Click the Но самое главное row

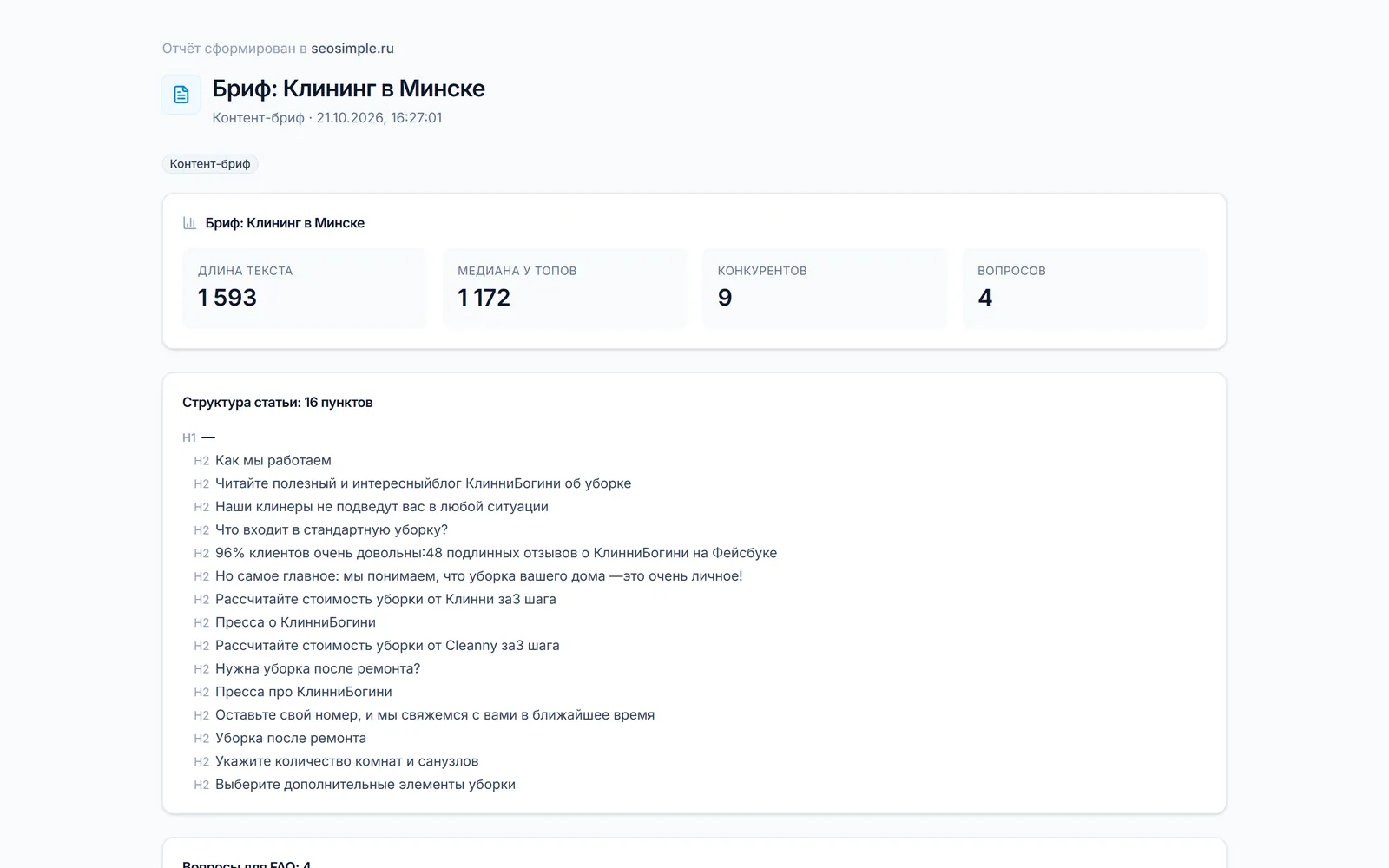tap(468, 576)
